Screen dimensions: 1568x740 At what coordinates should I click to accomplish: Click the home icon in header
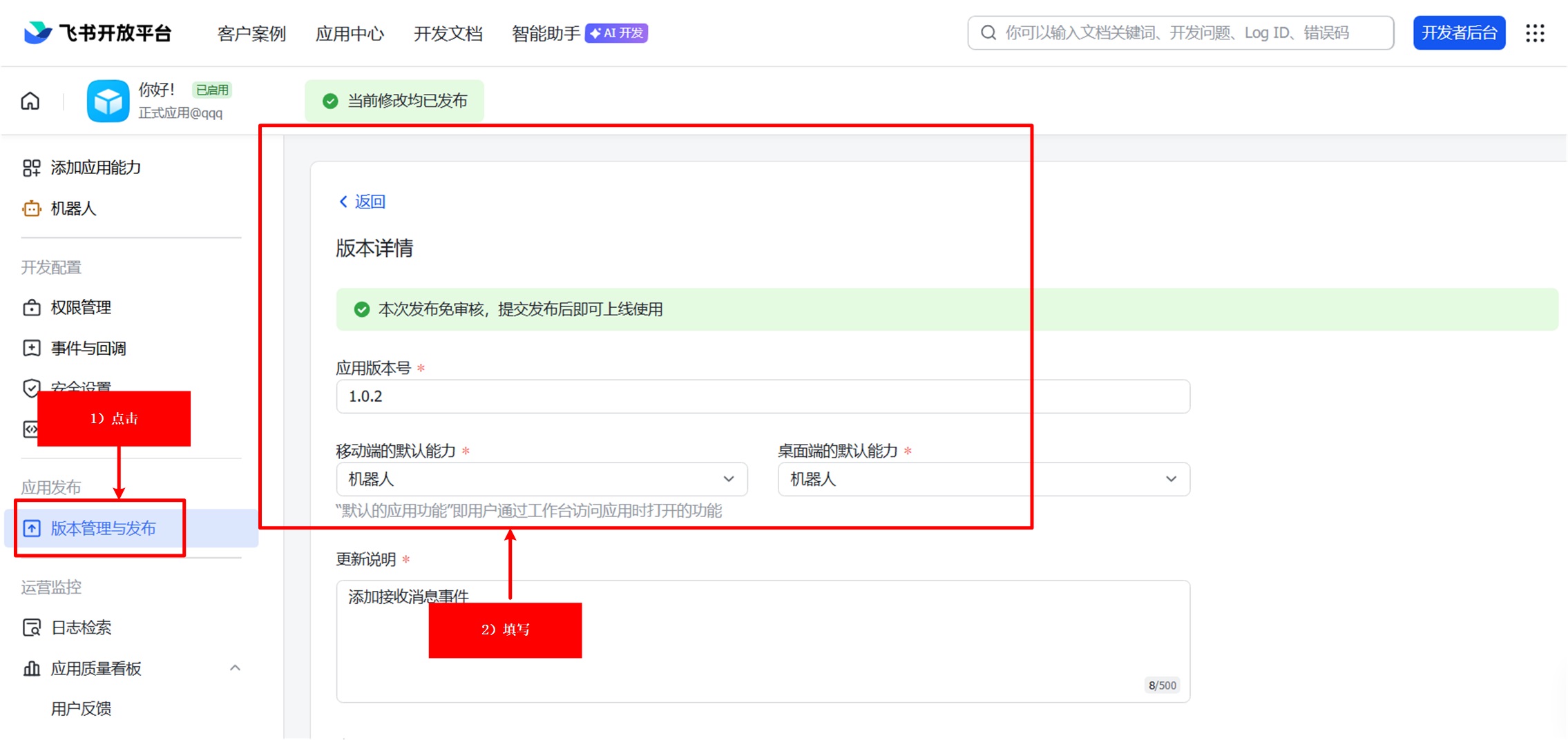pos(30,101)
